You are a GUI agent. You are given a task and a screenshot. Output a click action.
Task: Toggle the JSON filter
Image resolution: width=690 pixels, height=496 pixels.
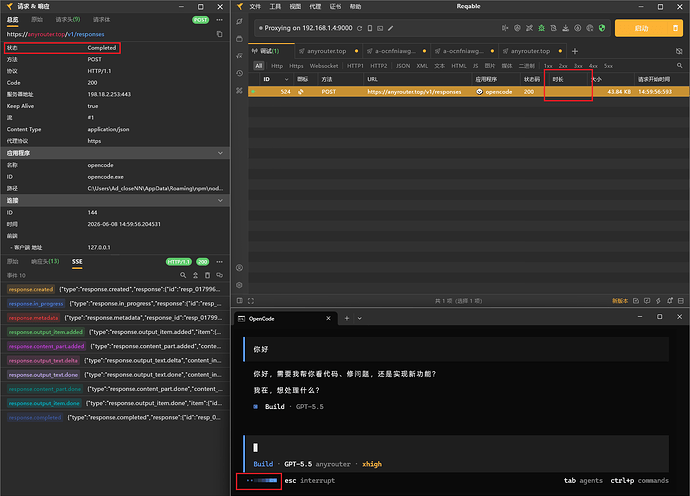[x=403, y=66]
